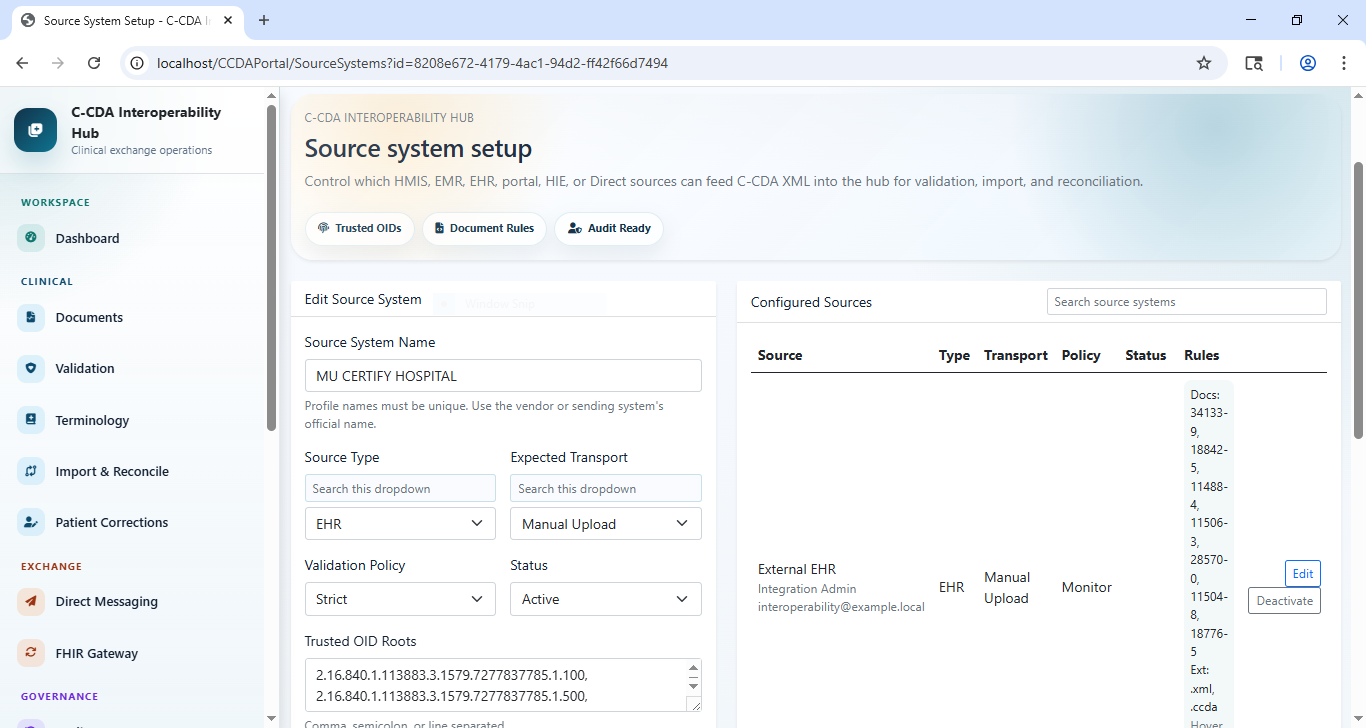Click the main page vertical scrollbar
1366x728 pixels.
click(x=1358, y=300)
